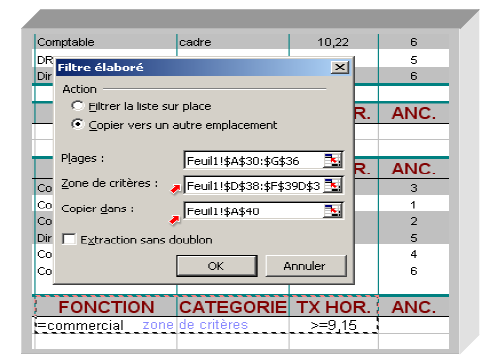The width and height of the screenshot is (483, 363).
Task: Confirm the filter with OK button
Action: point(217,266)
